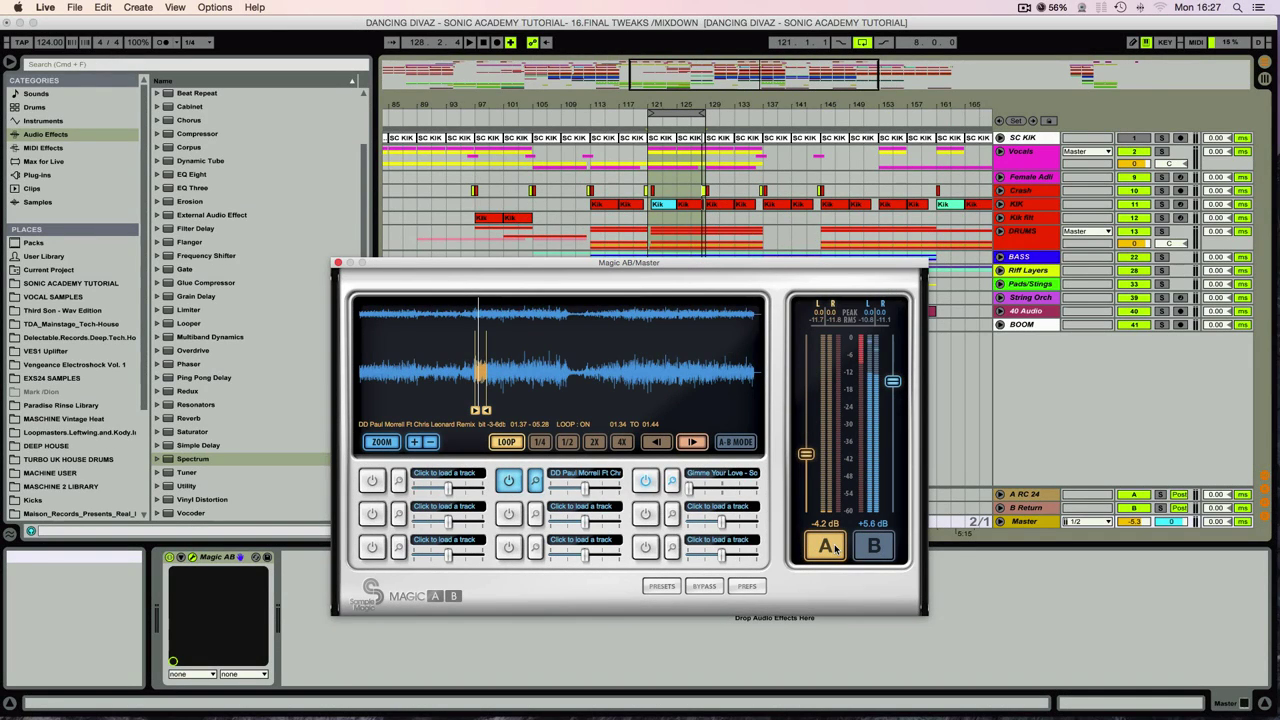Open Vocals track output Master dropdown
Screen dimensions: 1280x720
tap(1087, 151)
